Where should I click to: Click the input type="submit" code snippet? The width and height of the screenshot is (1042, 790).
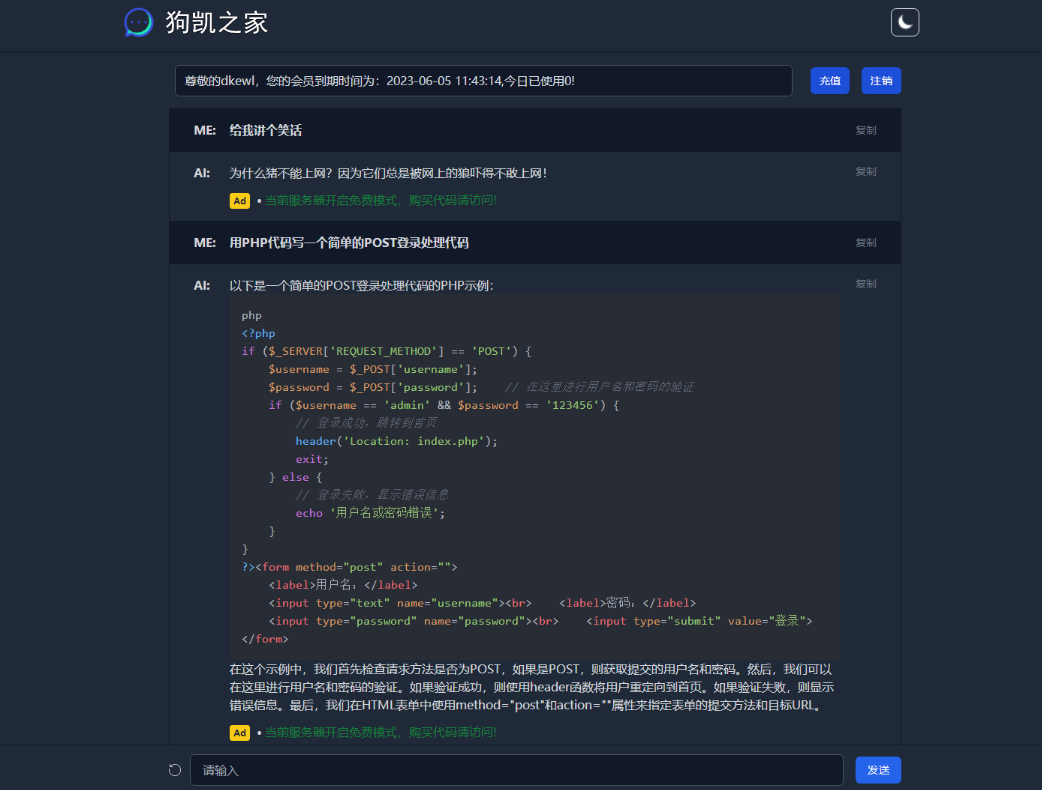(699, 621)
